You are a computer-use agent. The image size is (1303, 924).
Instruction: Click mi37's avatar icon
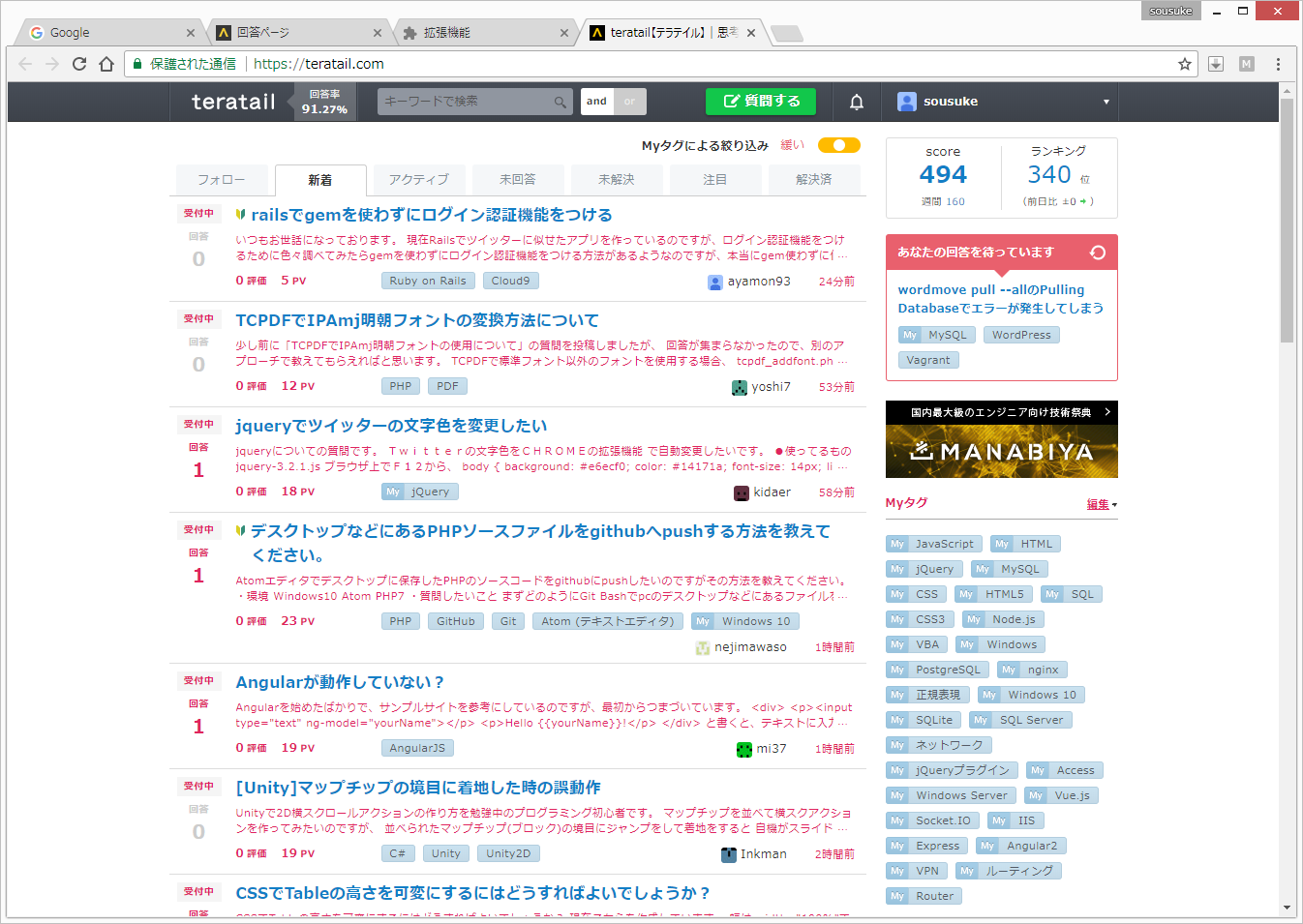pos(744,749)
